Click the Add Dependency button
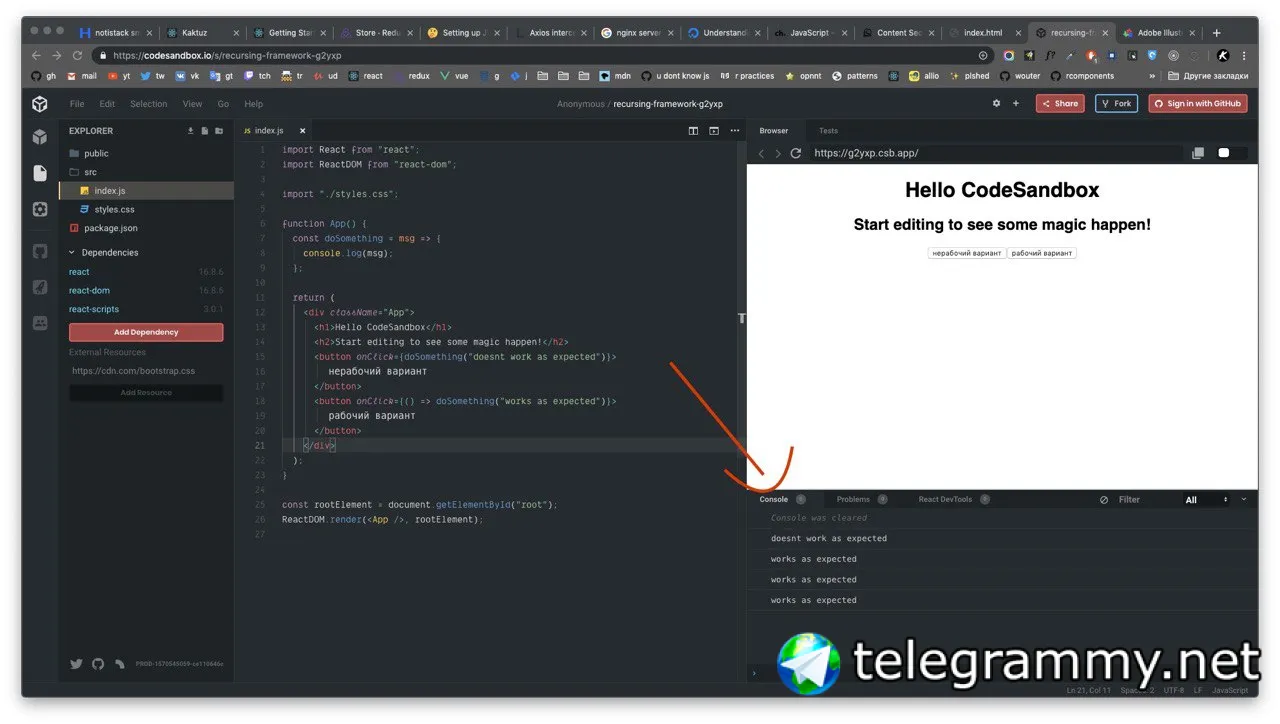 tap(146, 332)
